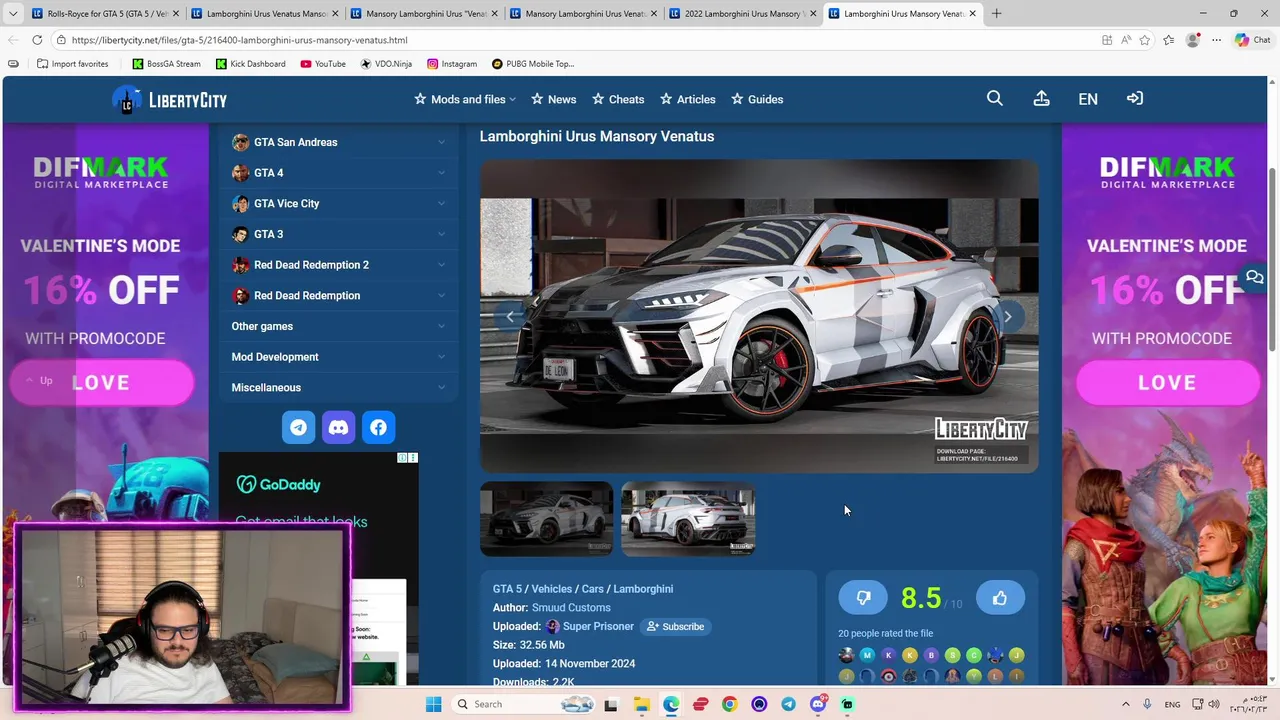
Task: Click the LOVE promocode button in right ad
Action: click(x=1167, y=383)
